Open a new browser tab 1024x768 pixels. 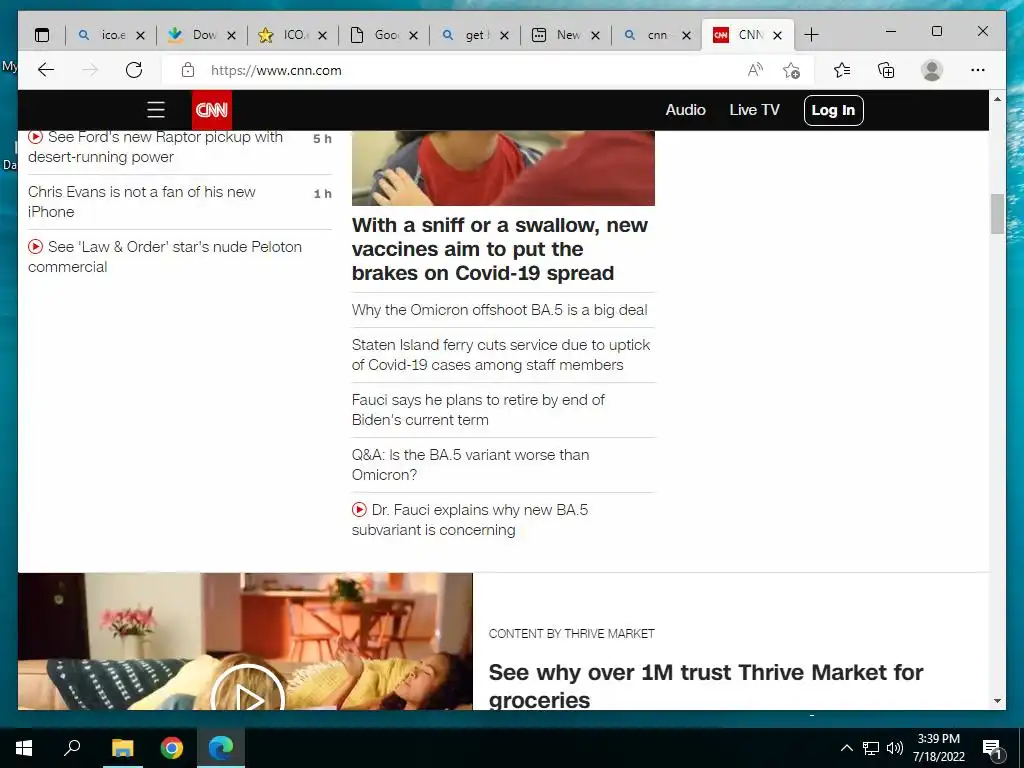click(811, 35)
